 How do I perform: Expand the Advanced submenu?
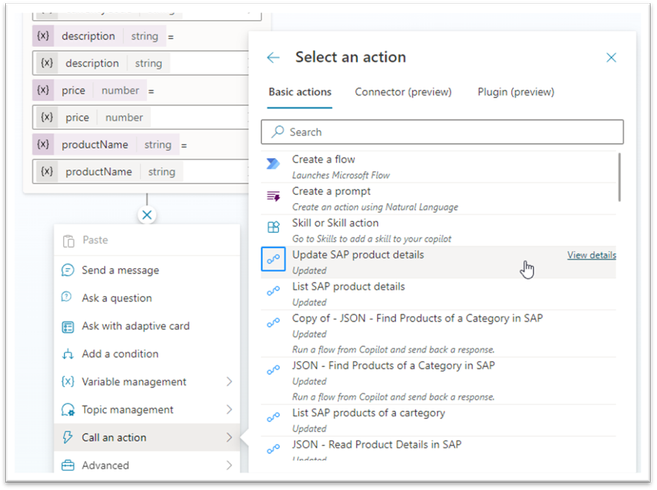pos(229,465)
